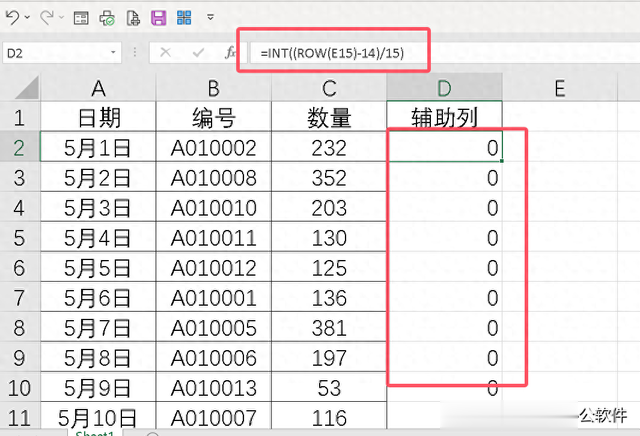Select row 2 header

(x=20, y=147)
